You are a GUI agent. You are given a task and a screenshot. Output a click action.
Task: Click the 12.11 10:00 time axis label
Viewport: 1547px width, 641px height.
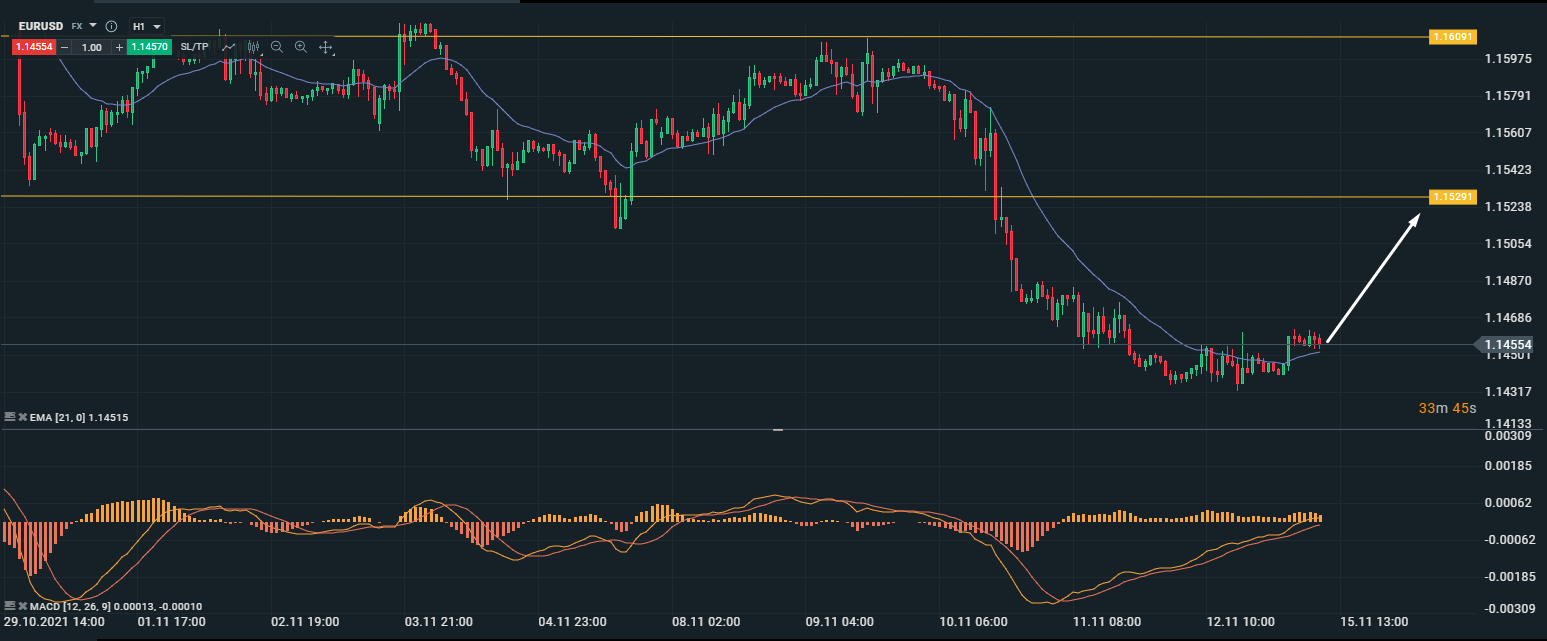[x=1241, y=622]
